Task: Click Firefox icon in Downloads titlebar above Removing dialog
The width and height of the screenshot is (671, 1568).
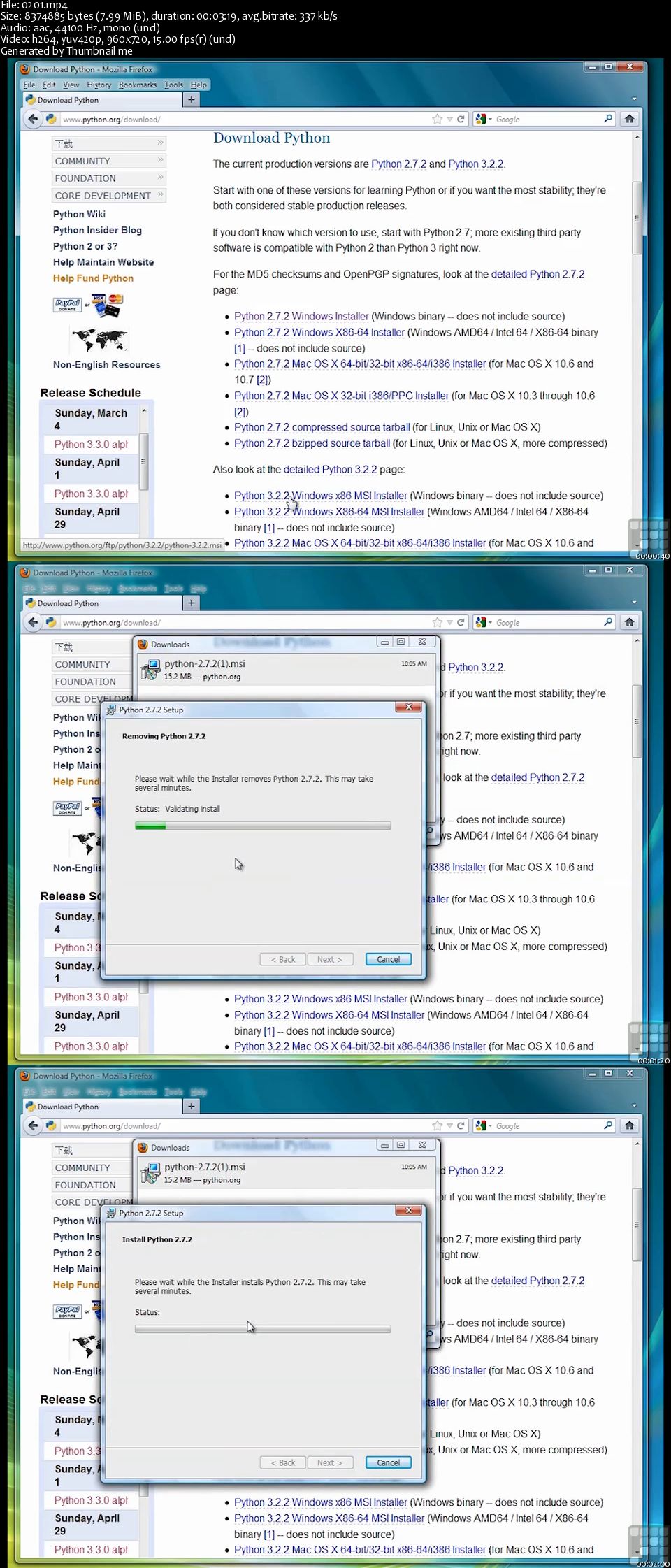Action: [143, 644]
